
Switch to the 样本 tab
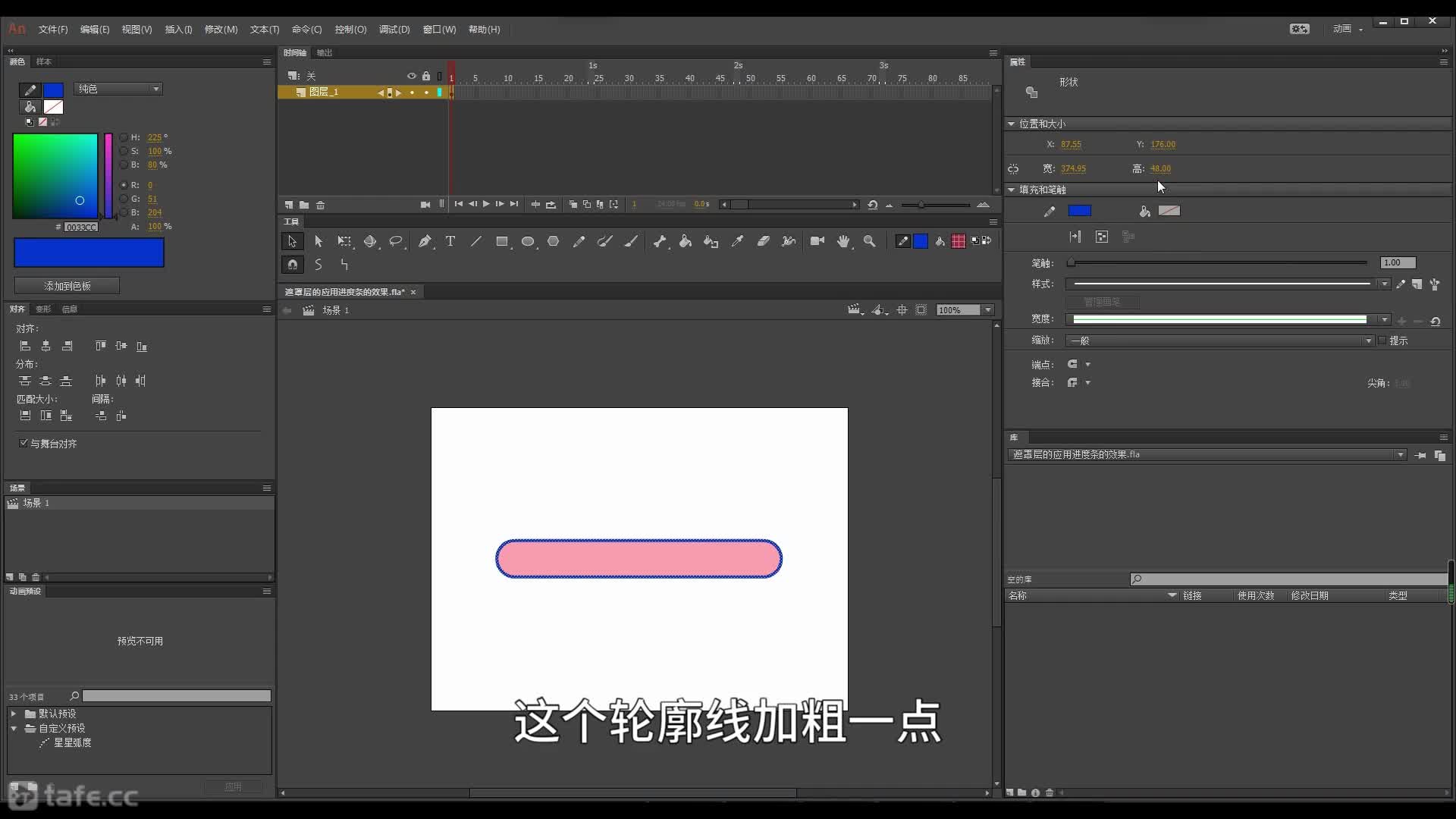44,61
